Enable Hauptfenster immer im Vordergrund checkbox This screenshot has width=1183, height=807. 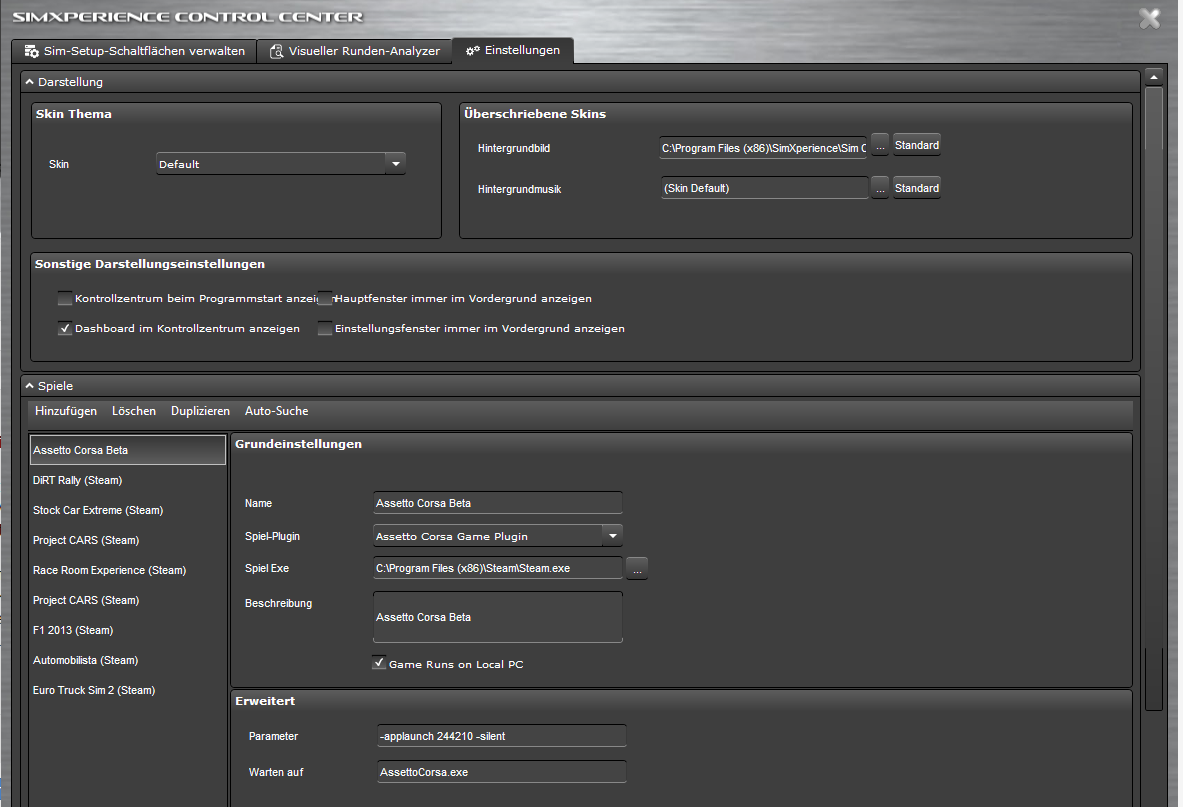point(325,299)
